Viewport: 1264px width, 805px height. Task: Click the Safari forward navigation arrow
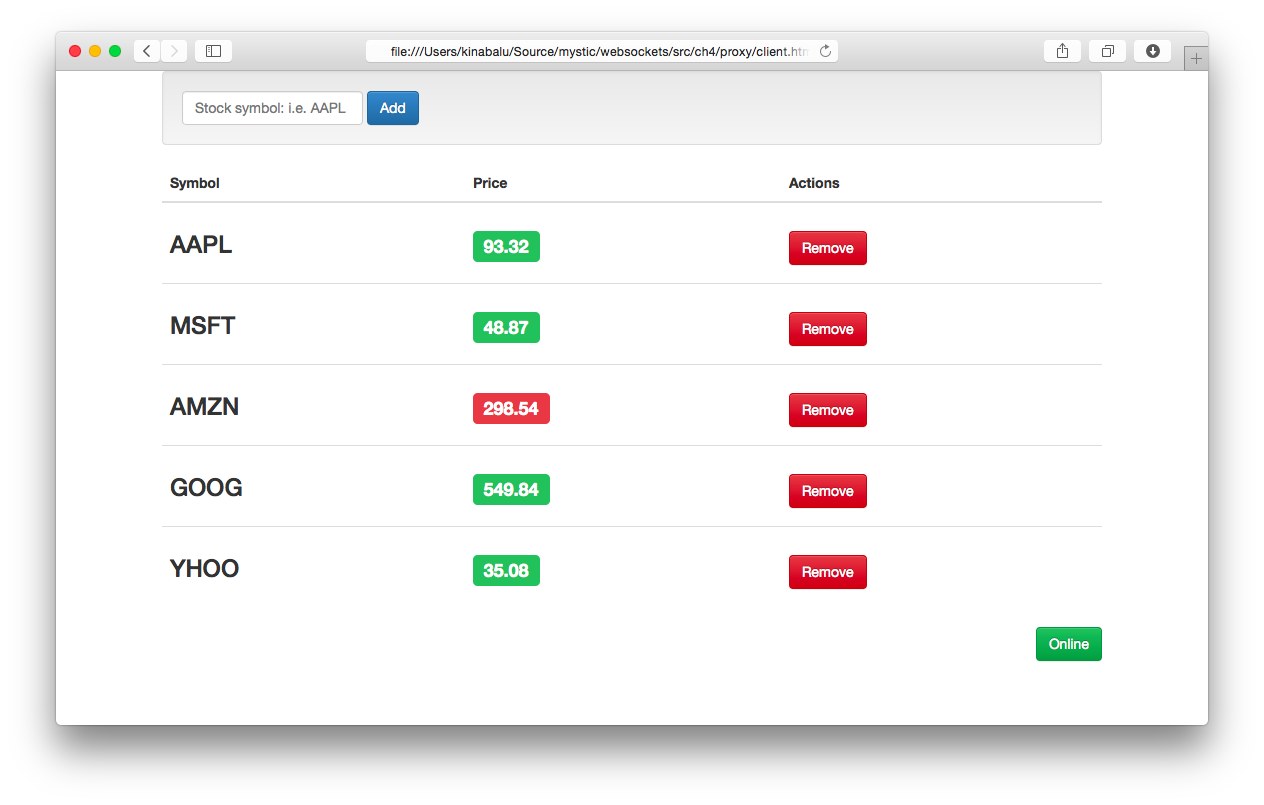point(174,51)
